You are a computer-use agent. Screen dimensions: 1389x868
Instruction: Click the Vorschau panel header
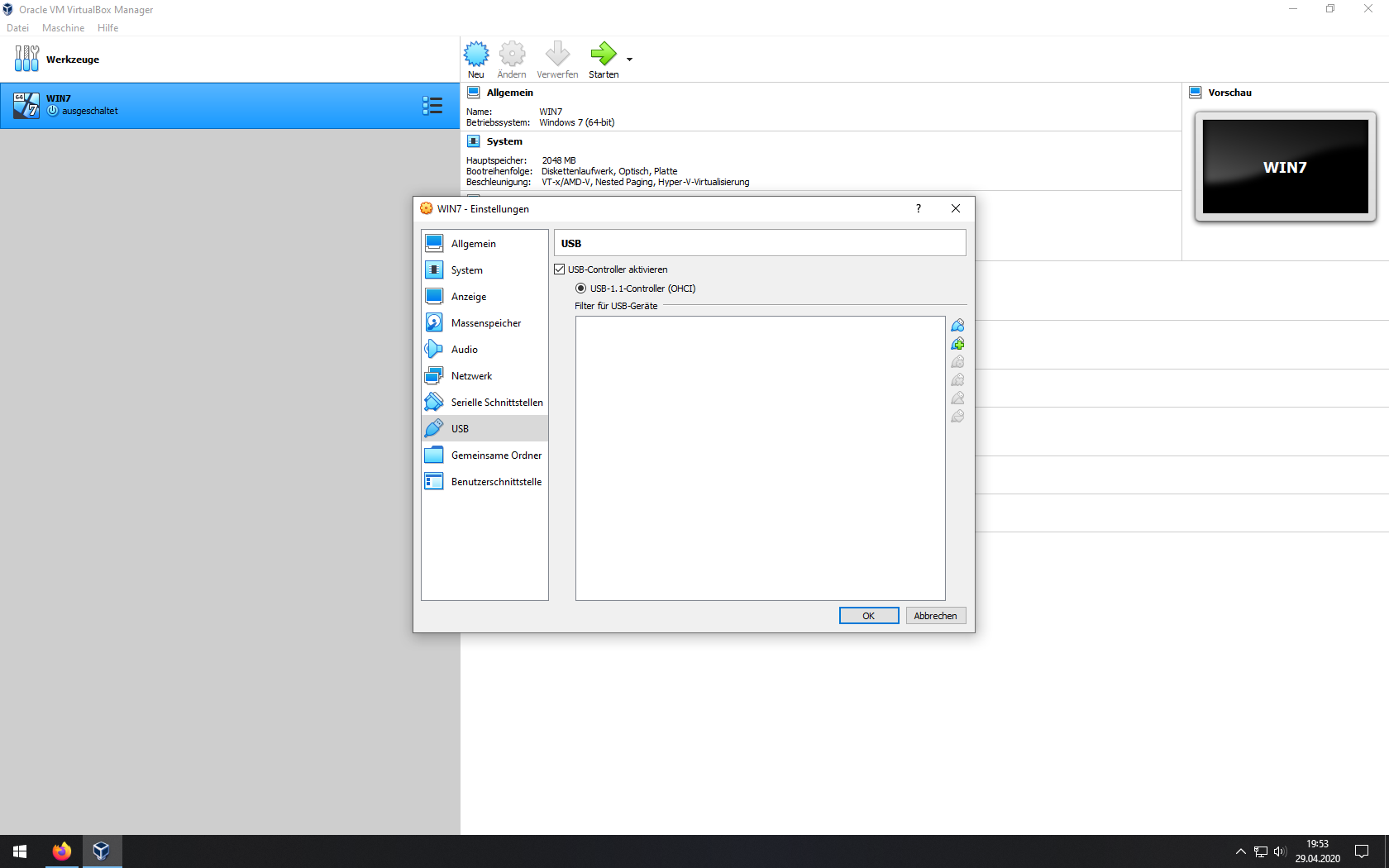coord(1229,93)
